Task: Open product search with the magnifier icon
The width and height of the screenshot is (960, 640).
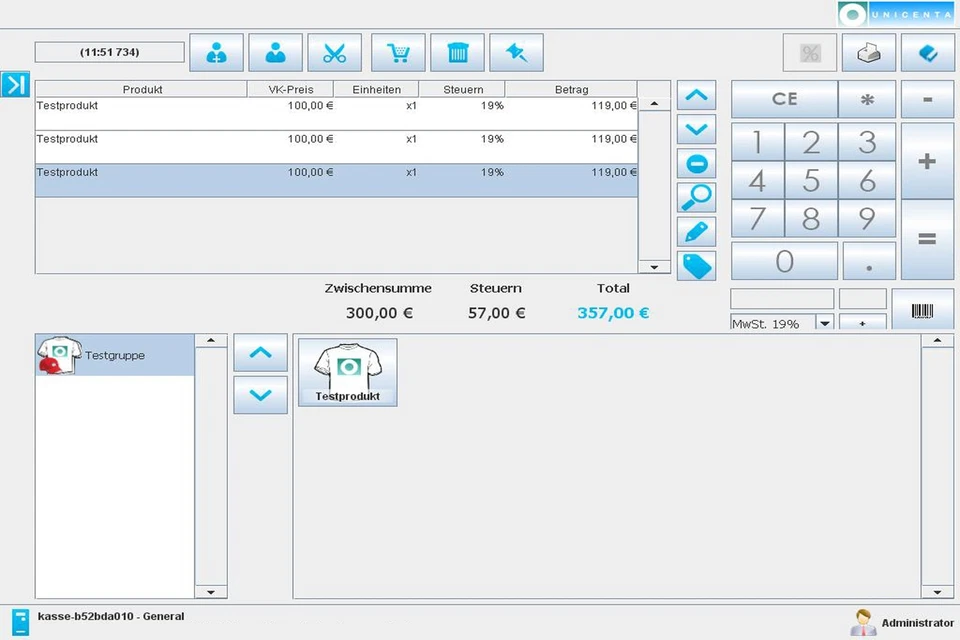Action: pyautogui.click(x=697, y=197)
